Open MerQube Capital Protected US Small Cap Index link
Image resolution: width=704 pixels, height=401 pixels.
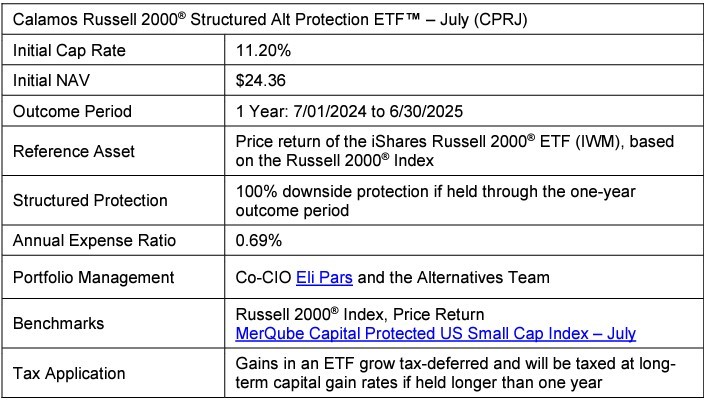pos(436,333)
